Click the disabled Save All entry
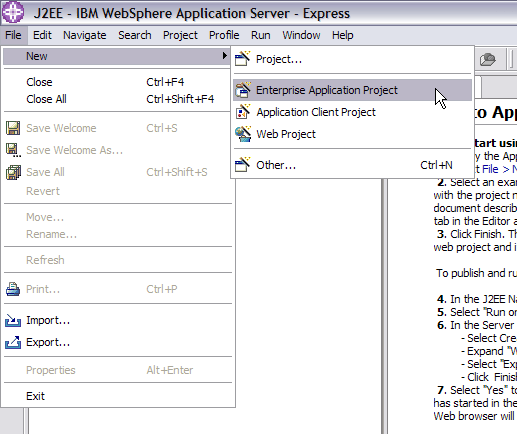 click(117, 172)
